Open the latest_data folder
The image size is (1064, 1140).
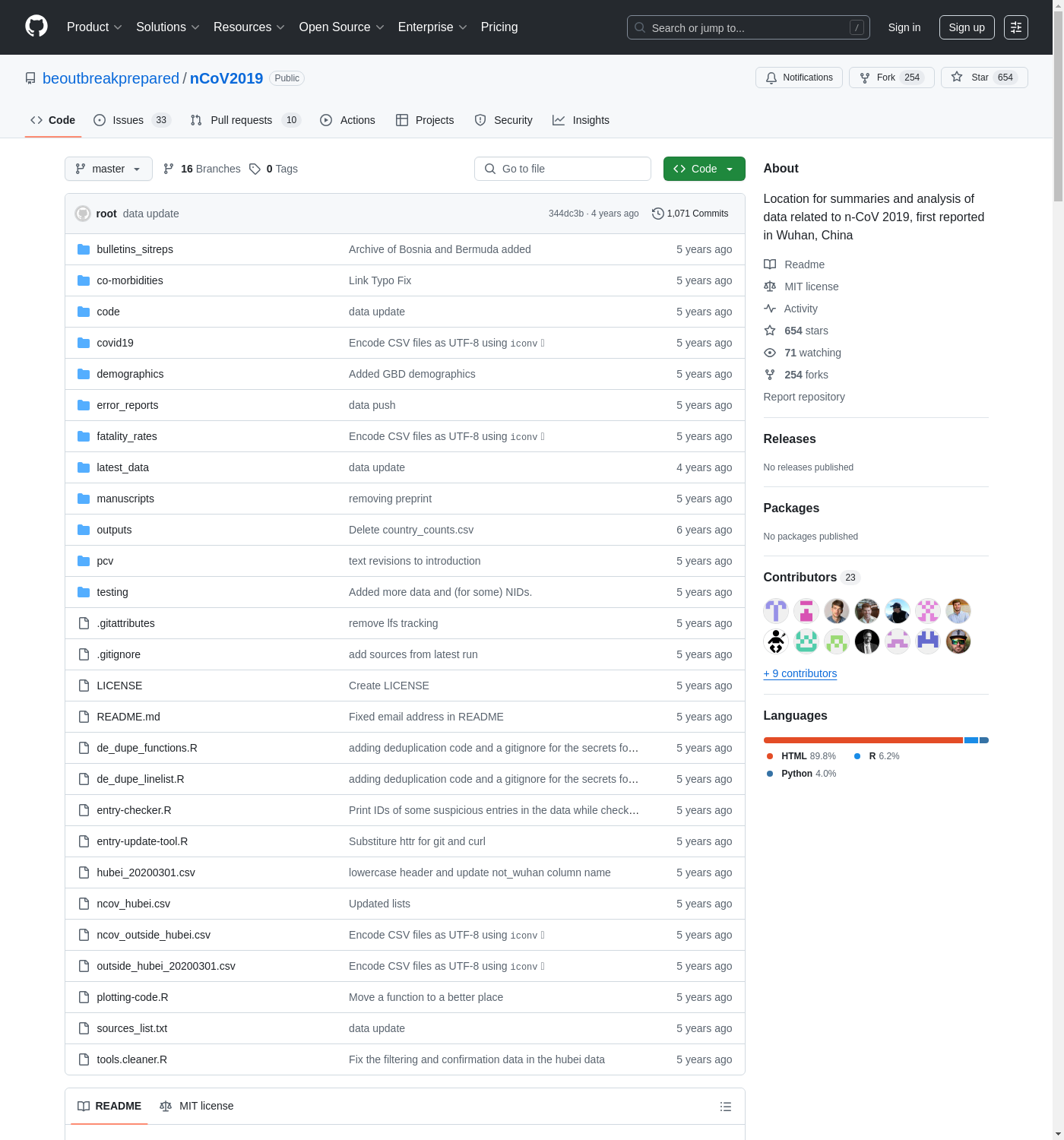(x=122, y=467)
